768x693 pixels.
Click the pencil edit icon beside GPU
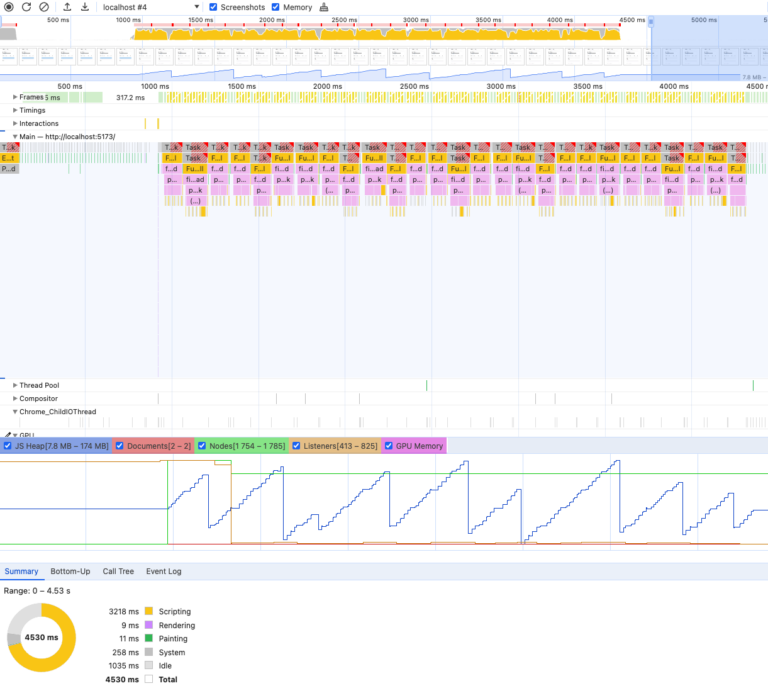click(x=8, y=435)
